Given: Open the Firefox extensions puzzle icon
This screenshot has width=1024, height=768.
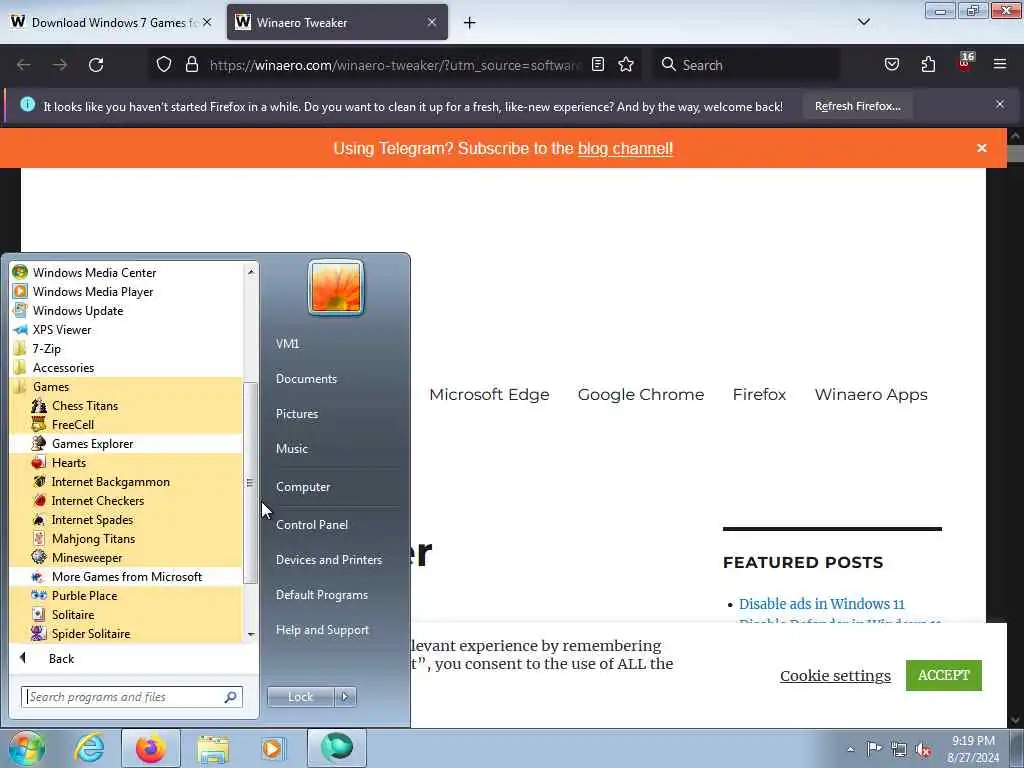Looking at the screenshot, I should click(928, 65).
